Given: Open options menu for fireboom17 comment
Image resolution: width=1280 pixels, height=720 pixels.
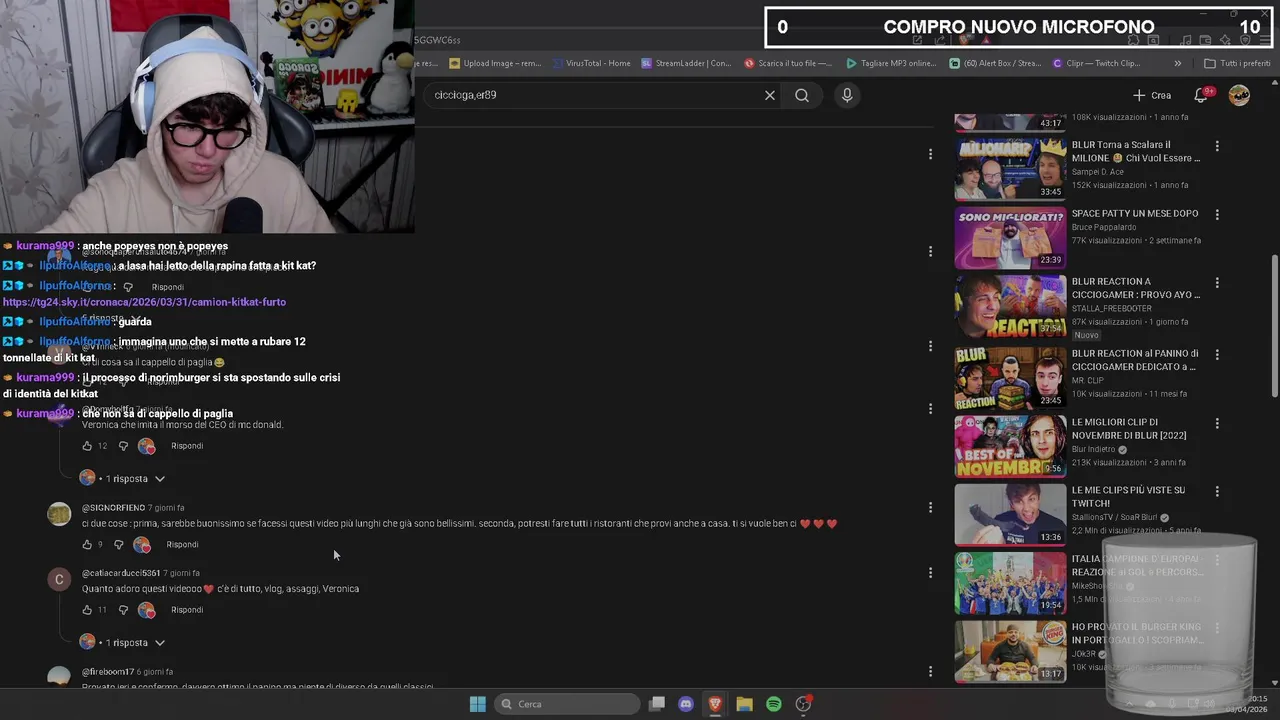Looking at the screenshot, I should (x=930, y=672).
